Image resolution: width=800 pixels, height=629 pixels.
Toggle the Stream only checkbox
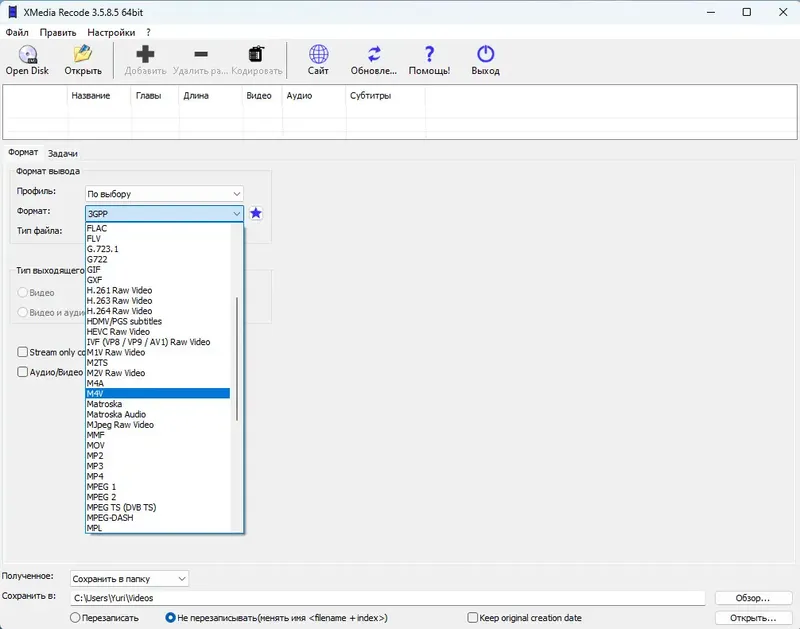22,352
